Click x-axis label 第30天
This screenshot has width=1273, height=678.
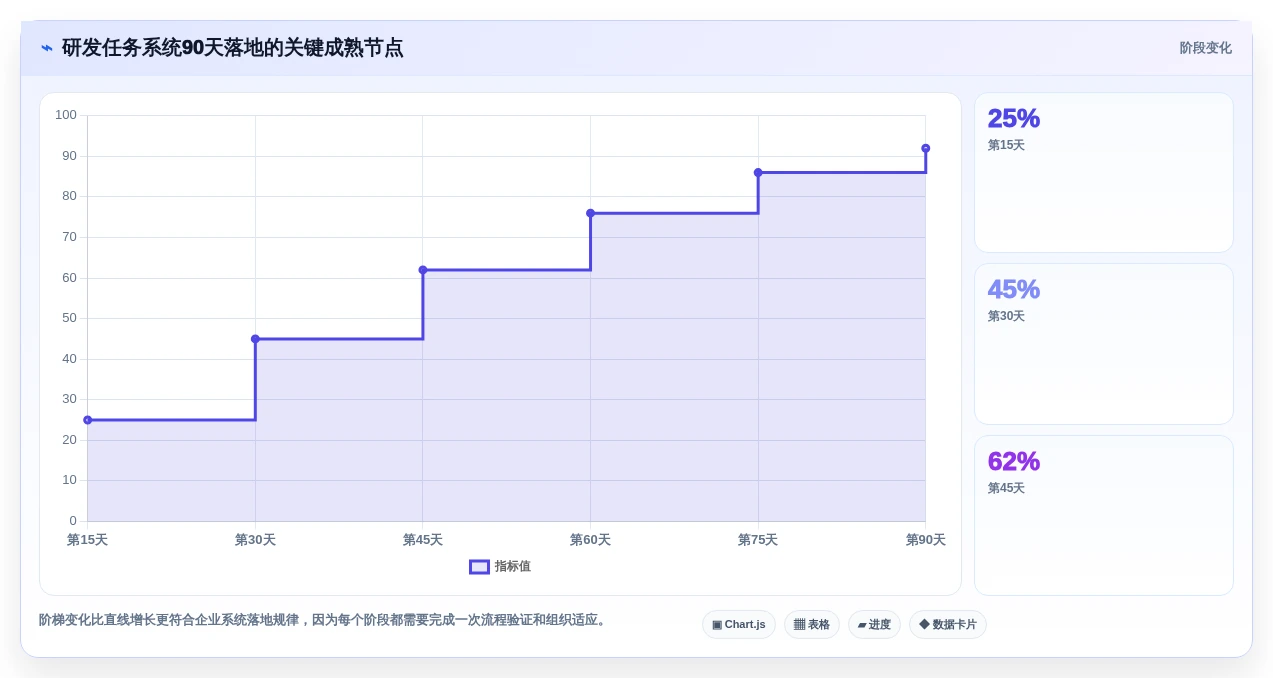255,540
